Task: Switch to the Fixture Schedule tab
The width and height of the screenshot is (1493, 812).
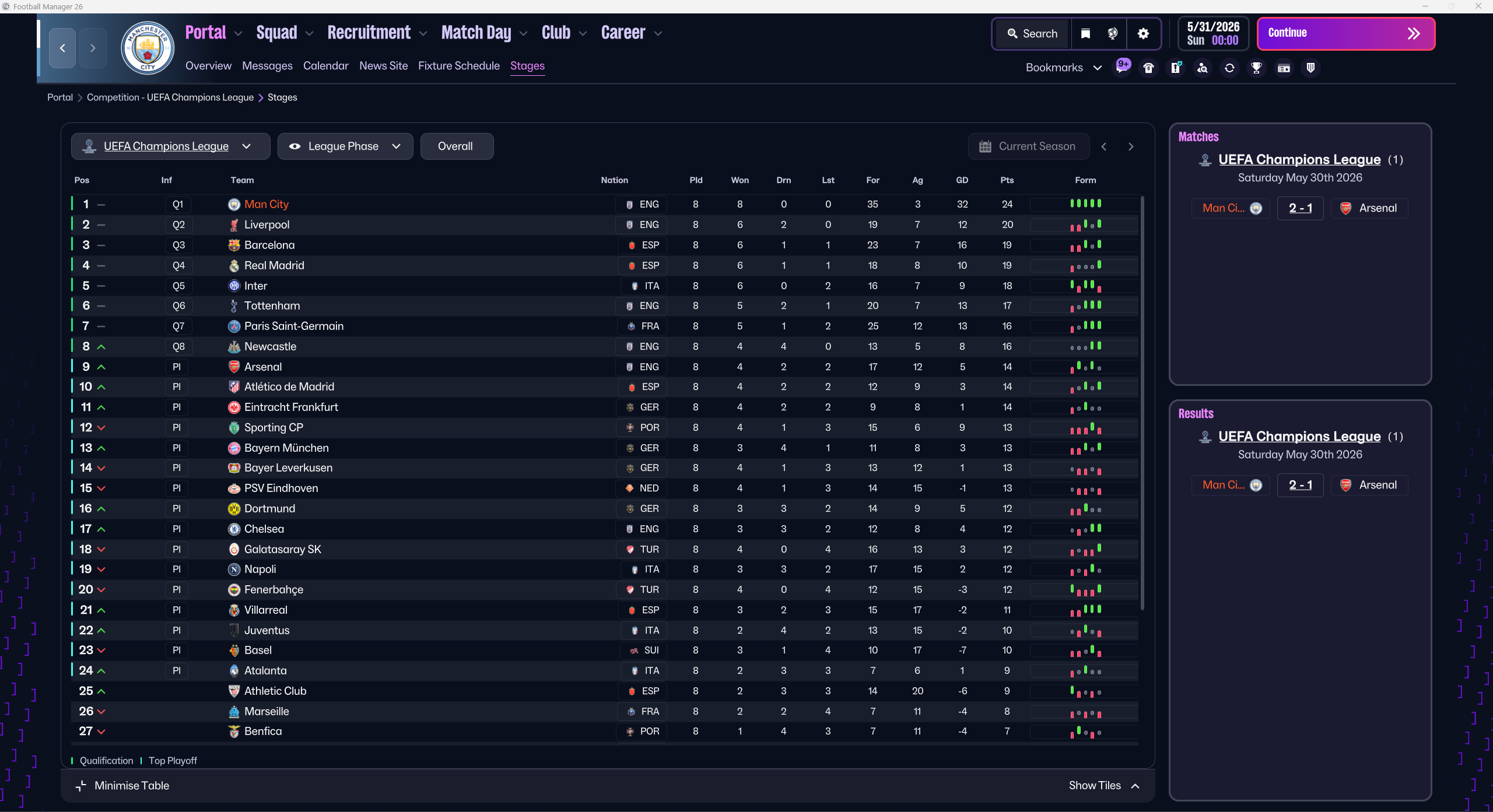Action: point(458,66)
